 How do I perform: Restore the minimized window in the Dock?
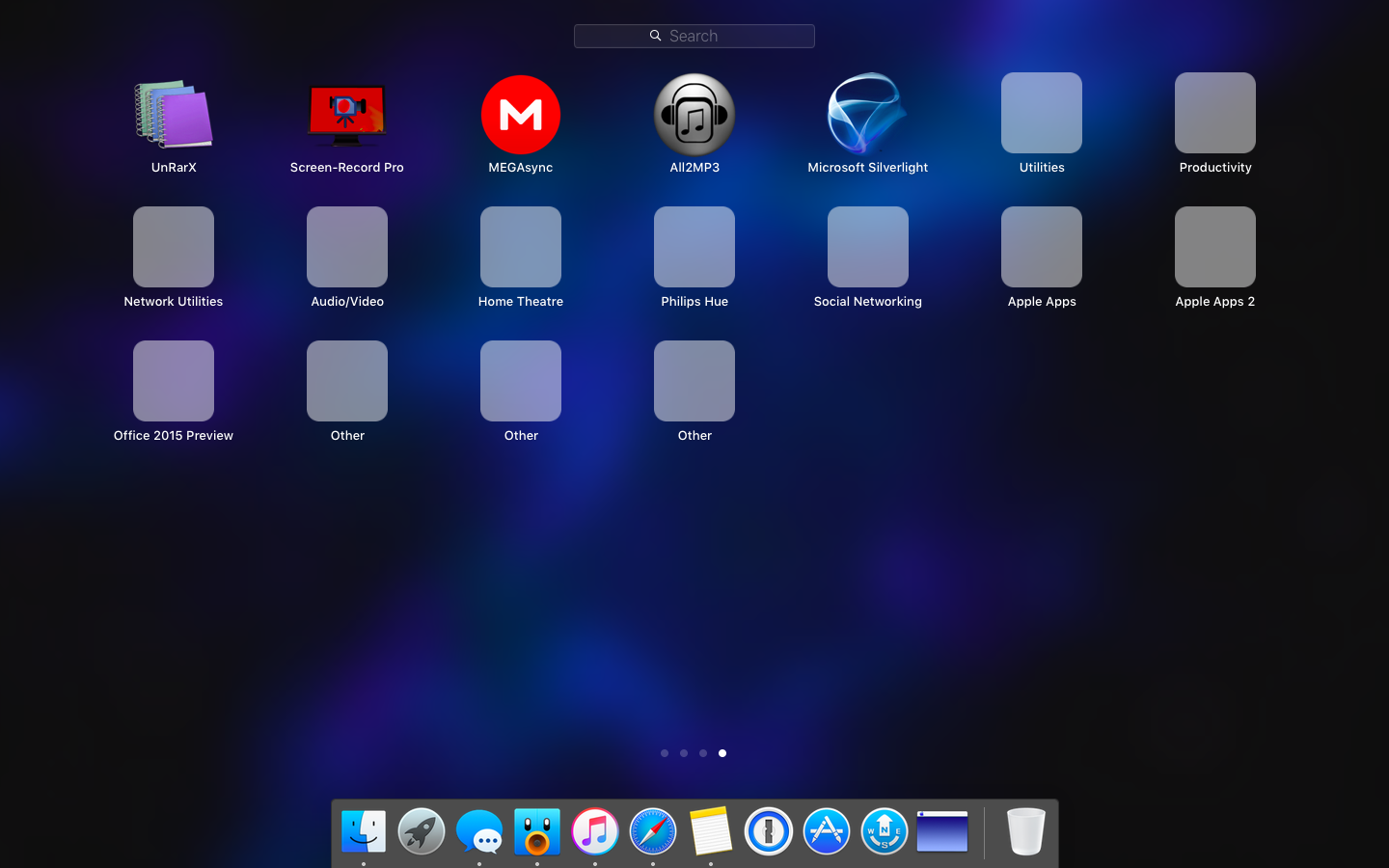[x=942, y=831]
